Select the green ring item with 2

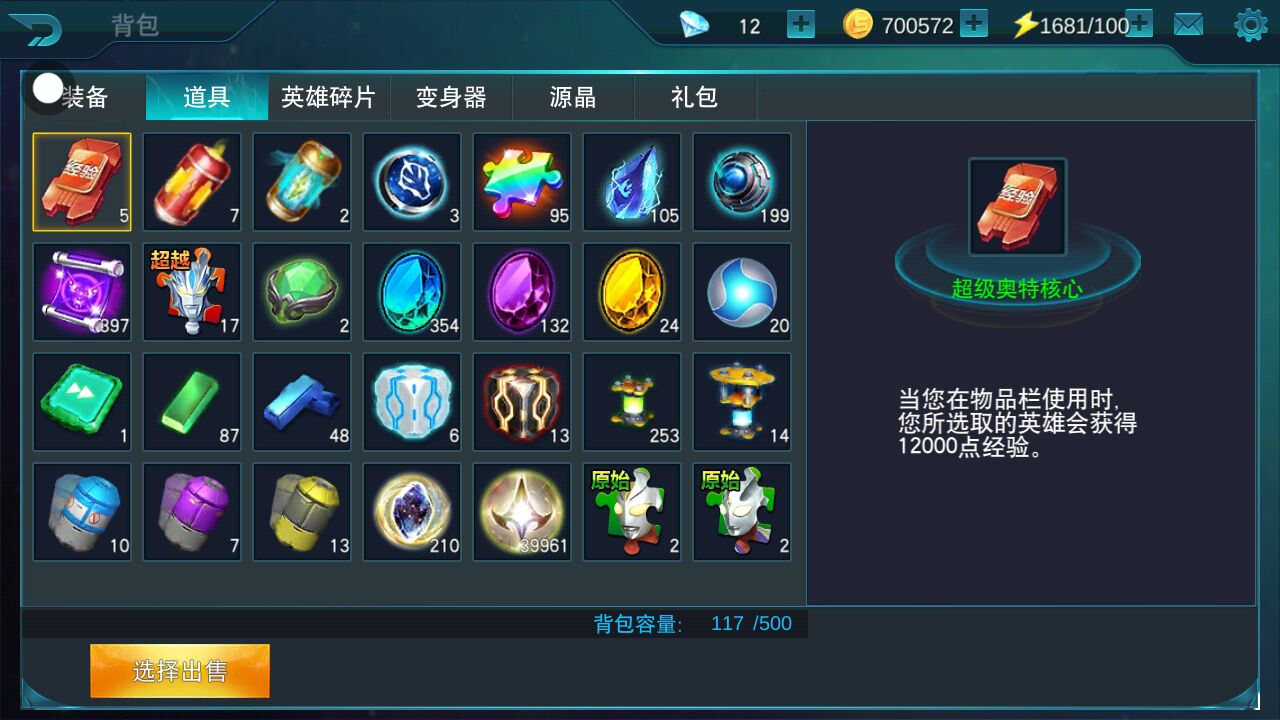[302, 292]
